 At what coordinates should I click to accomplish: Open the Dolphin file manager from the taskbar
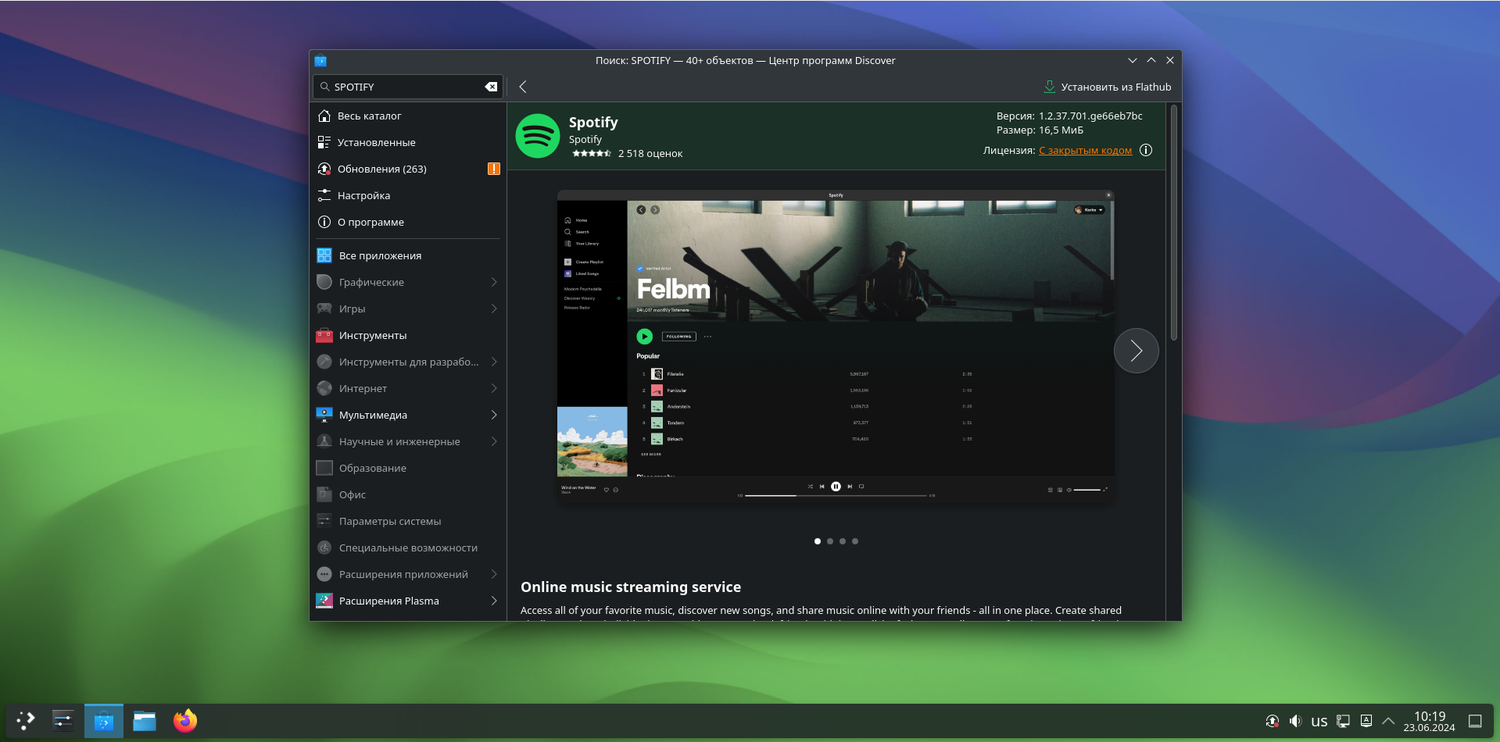[145, 720]
